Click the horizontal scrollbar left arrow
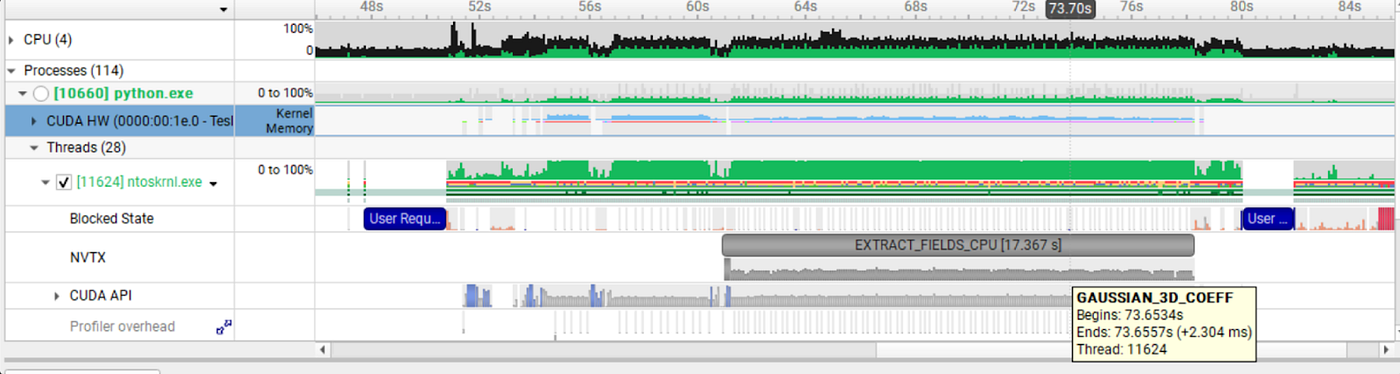Image resolution: width=1400 pixels, height=374 pixels. click(323, 350)
